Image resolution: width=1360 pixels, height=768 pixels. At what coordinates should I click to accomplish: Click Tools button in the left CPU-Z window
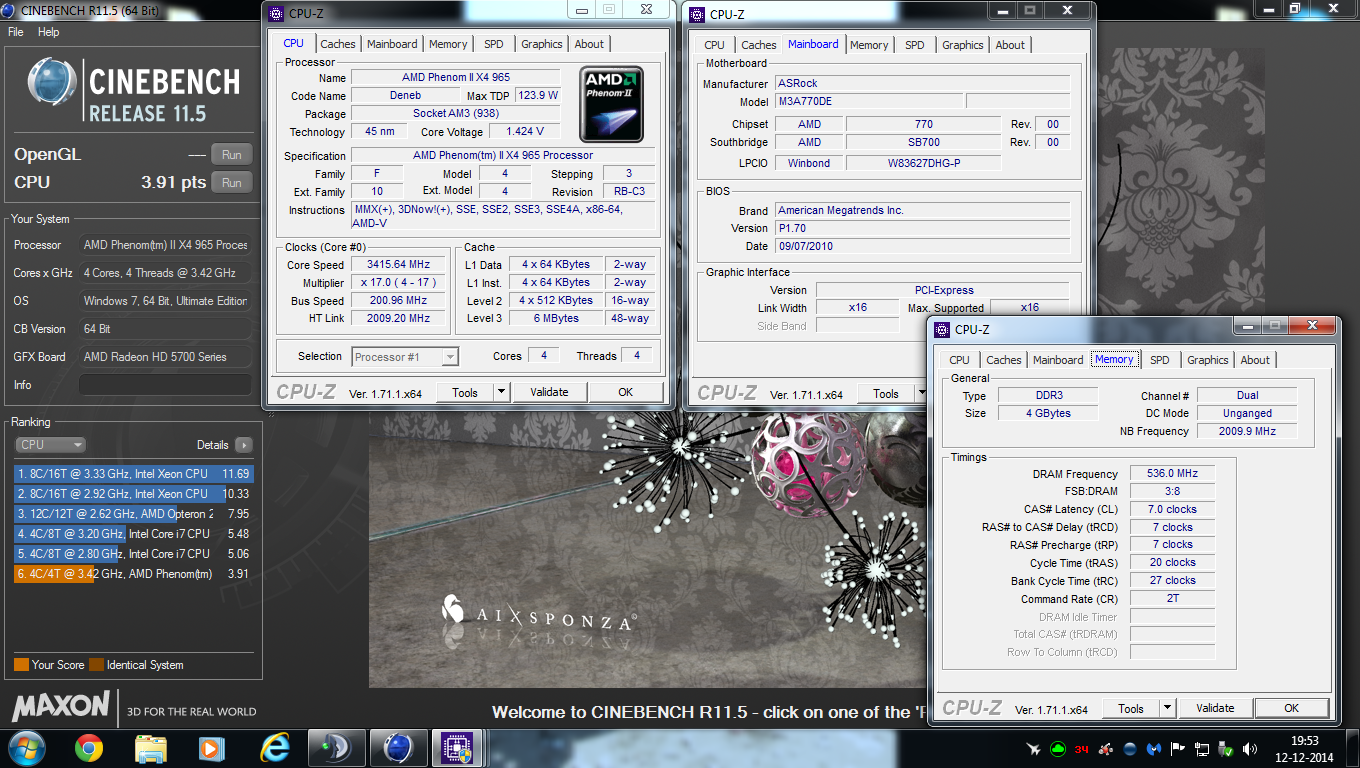[465, 392]
